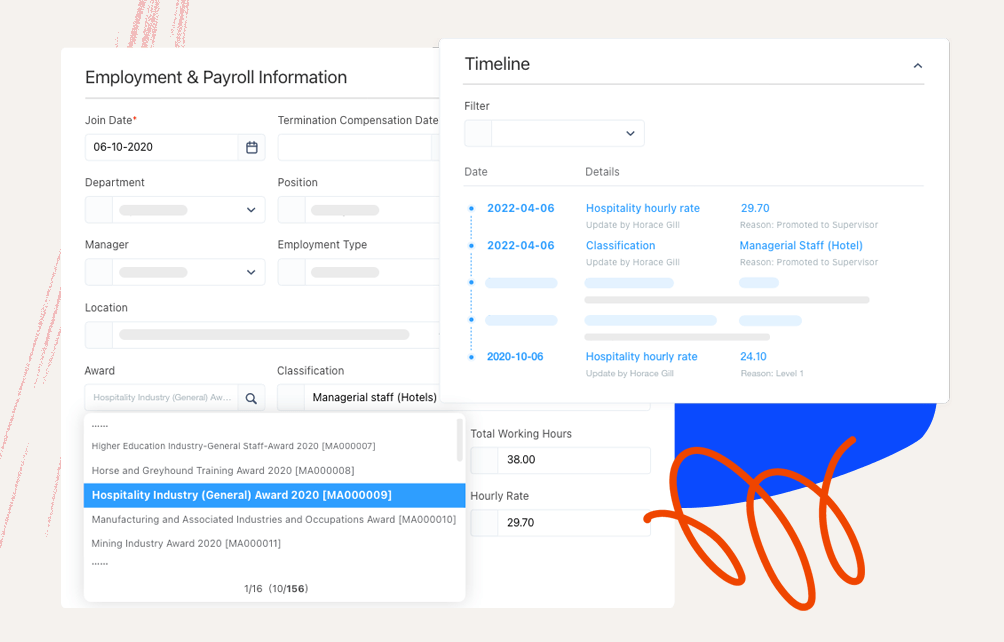Image resolution: width=1004 pixels, height=642 pixels.
Task: Click Hospitality hourly rate link for 29.70
Action: click(643, 208)
